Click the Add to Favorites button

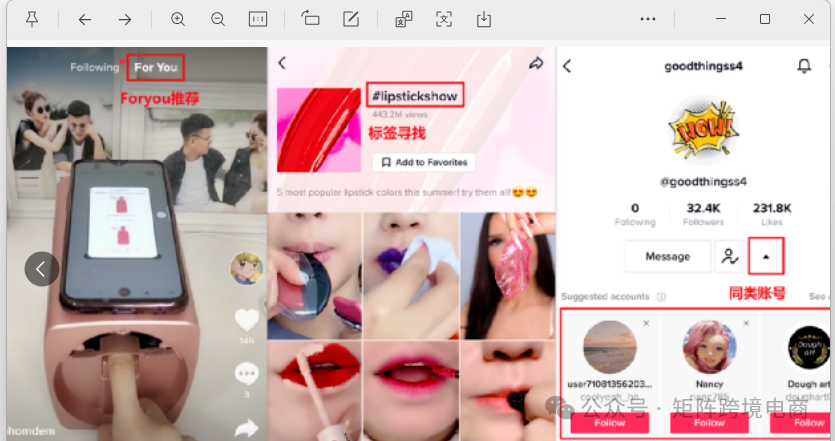[424, 162]
